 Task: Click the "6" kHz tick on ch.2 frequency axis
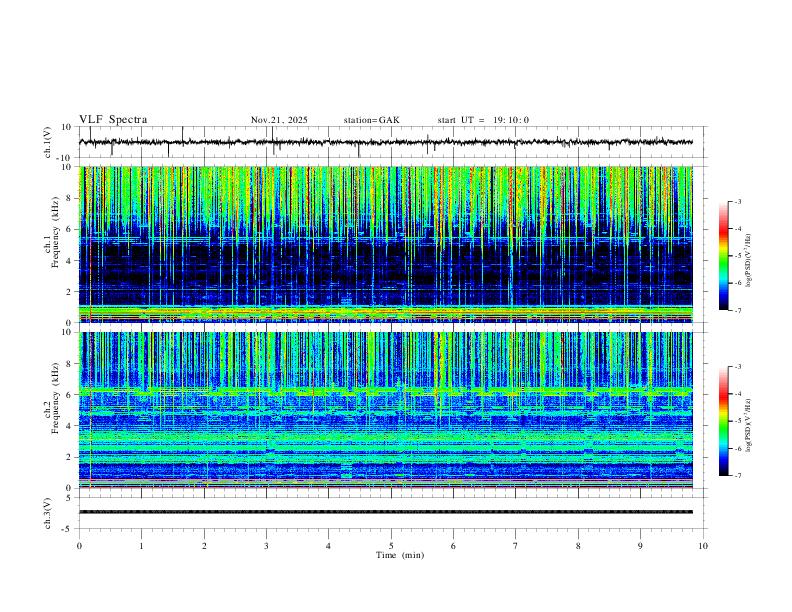[x=69, y=395]
